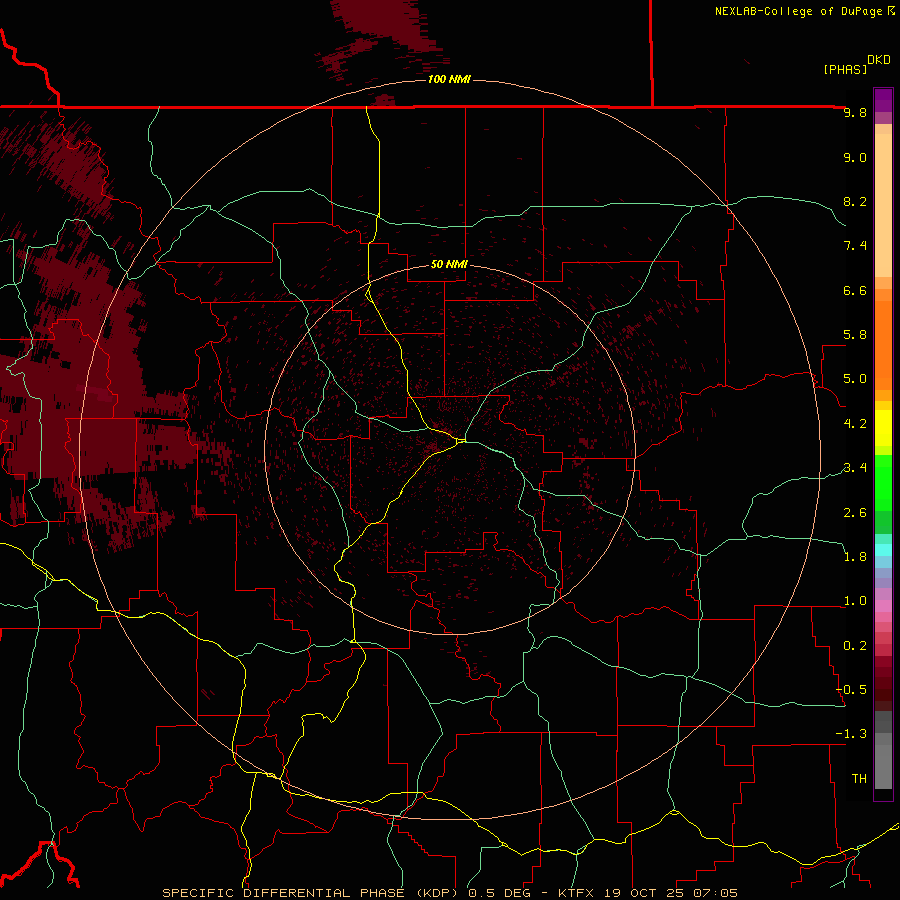This screenshot has height=900, width=900.
Task: Click the 6.6 value on color scale
Action: (855, 290)
